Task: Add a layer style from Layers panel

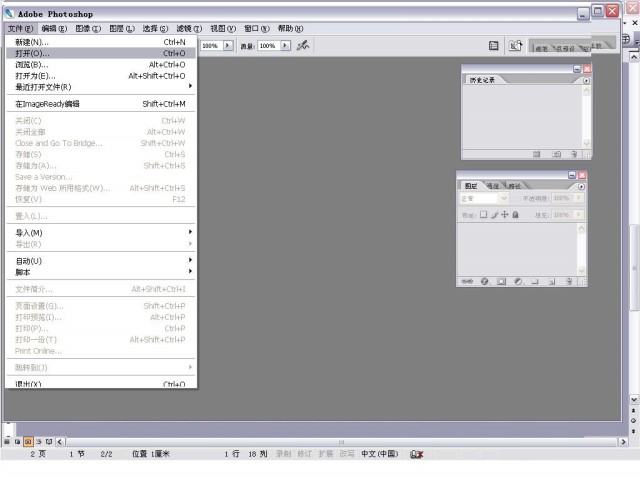Action: coord(484,282)
